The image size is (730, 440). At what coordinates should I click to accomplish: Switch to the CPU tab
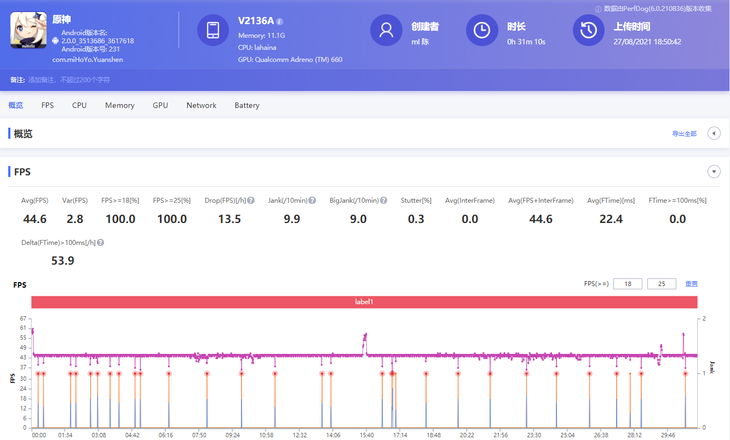[79, 105]
